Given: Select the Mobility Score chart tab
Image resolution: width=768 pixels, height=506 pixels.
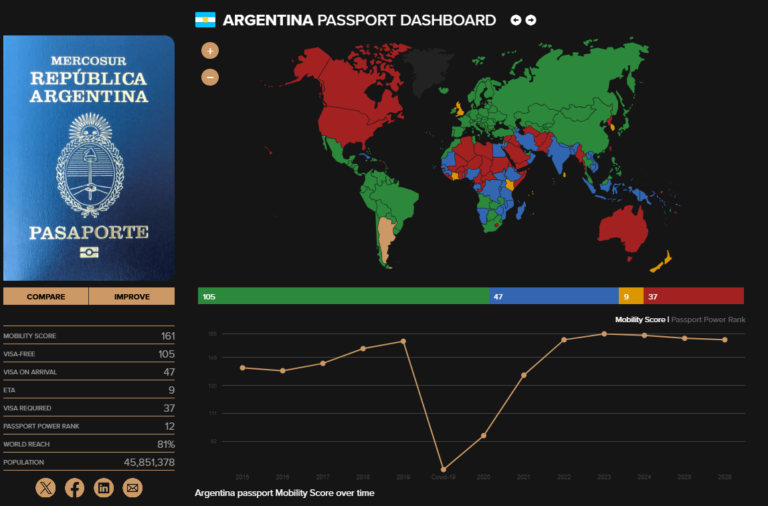Looking at the screenshot, I should (x=640, y=320).
